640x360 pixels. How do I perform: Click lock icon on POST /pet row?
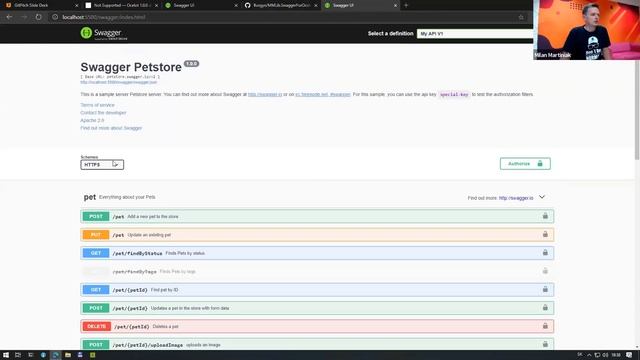pyautogui.click(x=545, y=216)
